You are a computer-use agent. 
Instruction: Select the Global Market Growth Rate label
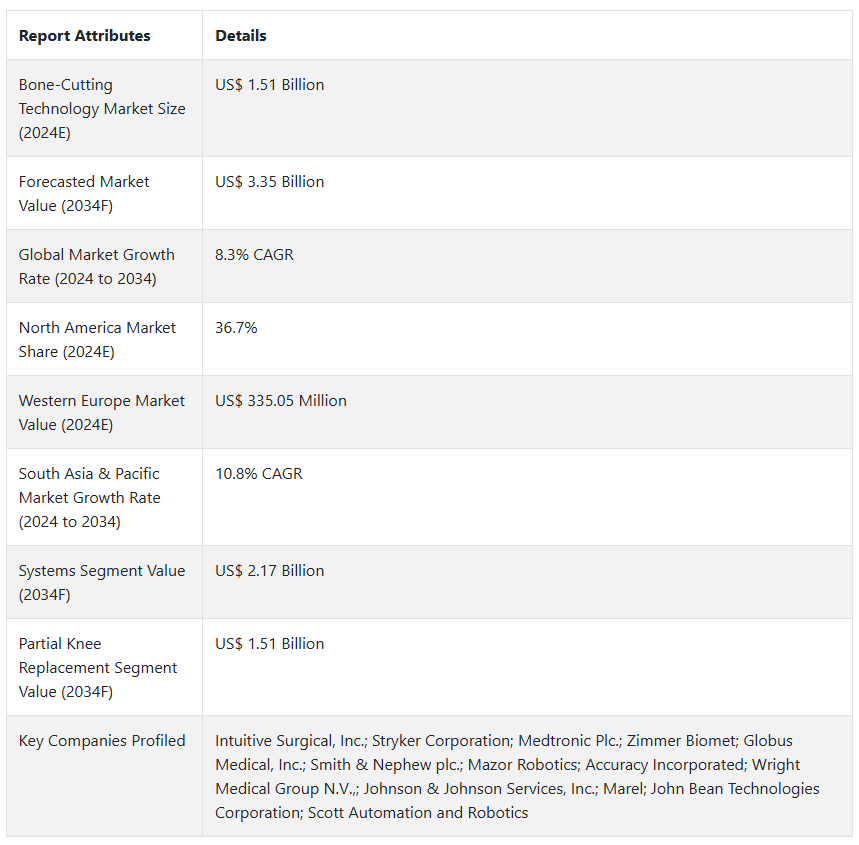coord(96,266)
